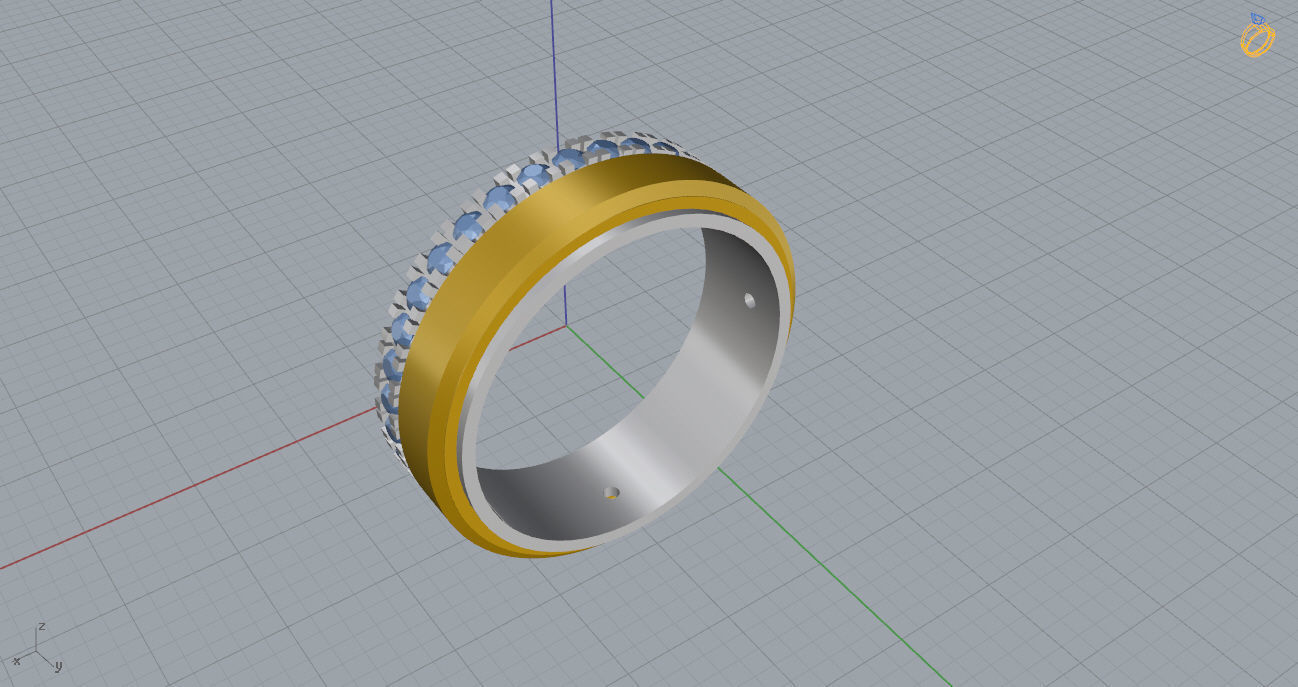This screenshot has width=1298, height=687.
Task: Click the small hole at the inner band's bottom
Action: pos(611,492)
